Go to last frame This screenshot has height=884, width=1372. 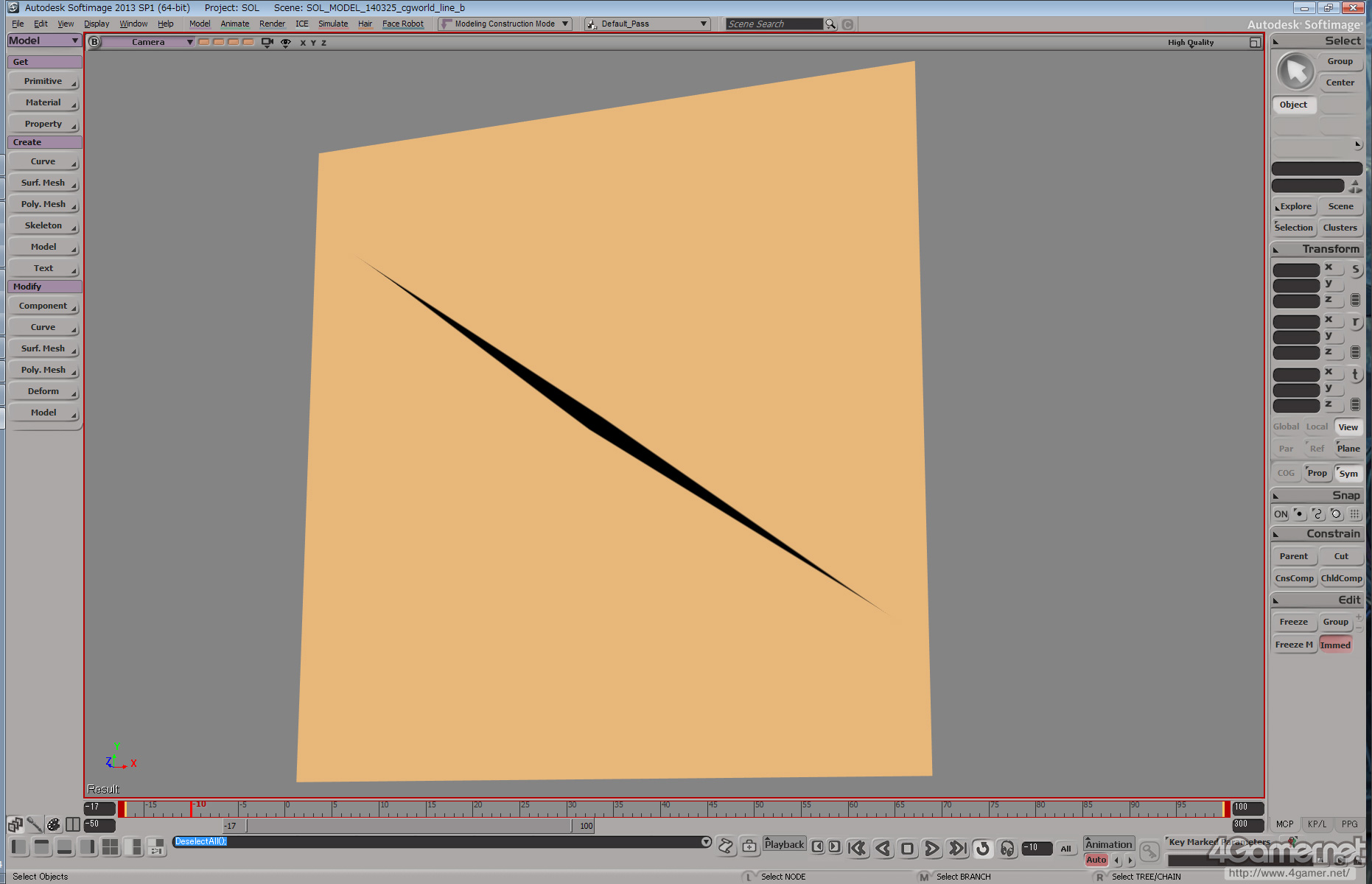point(957,849)
